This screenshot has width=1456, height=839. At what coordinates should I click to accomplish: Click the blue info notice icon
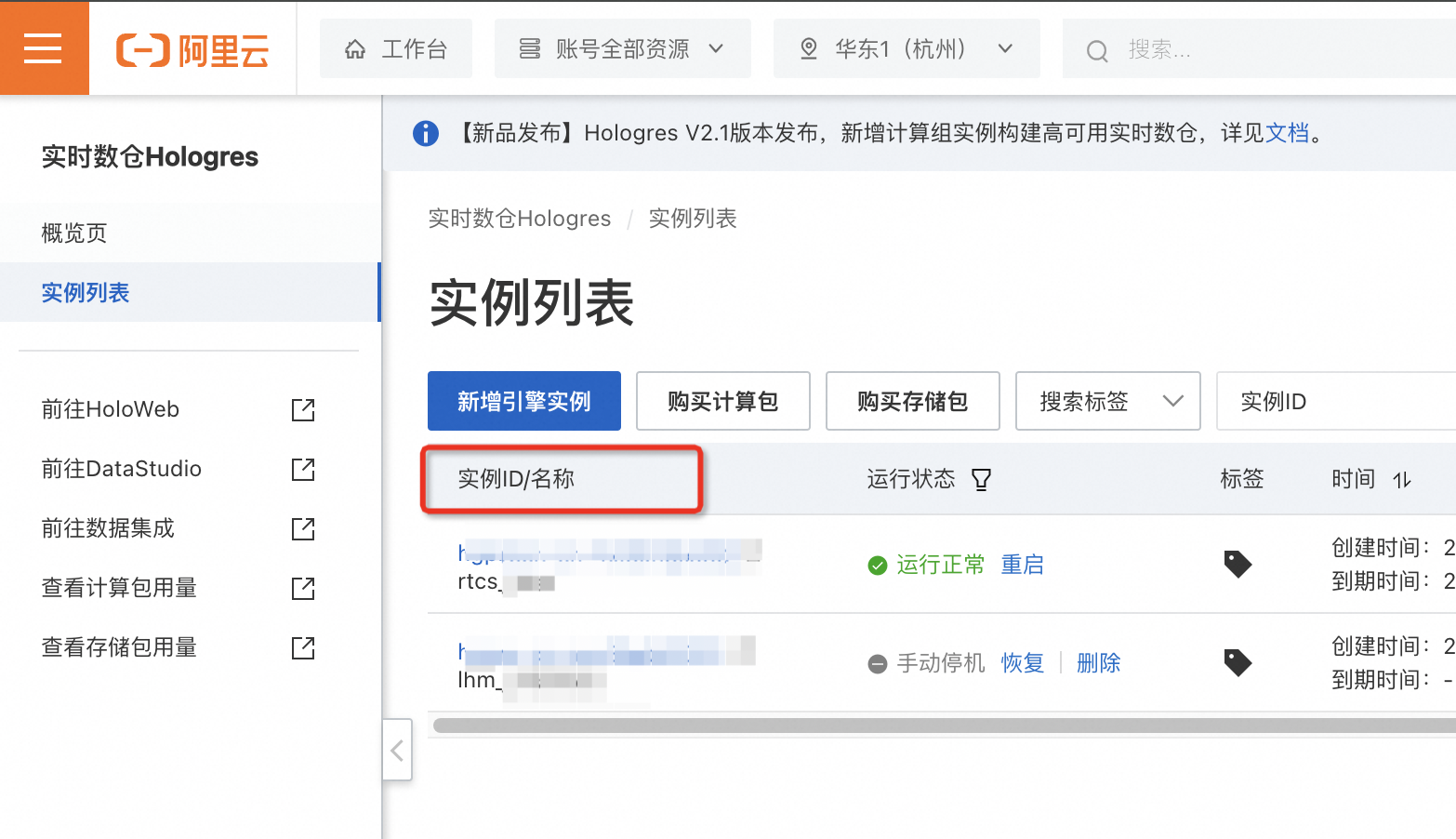[426, 133]
